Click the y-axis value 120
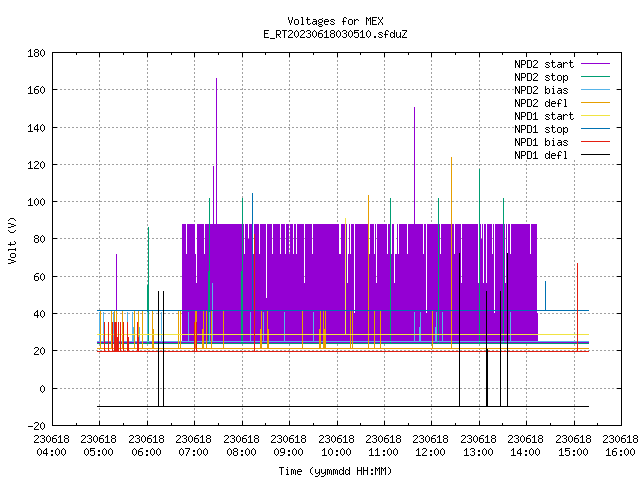 tap(36, 165)
